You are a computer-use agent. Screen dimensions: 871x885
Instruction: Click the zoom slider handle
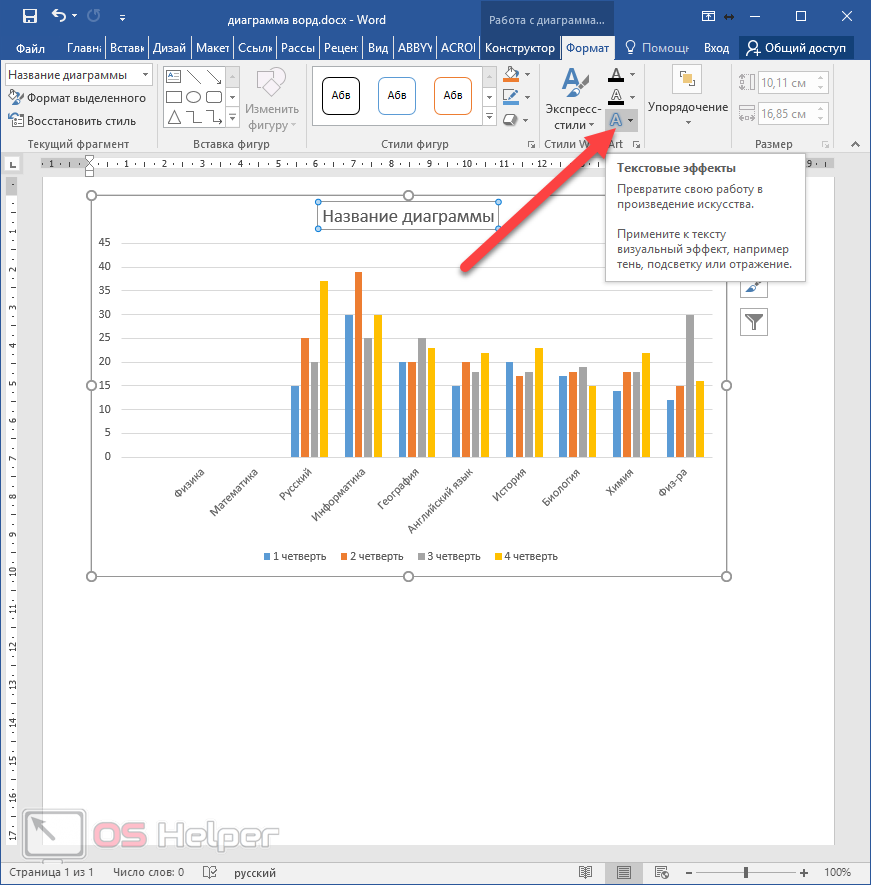coord(746,872)
